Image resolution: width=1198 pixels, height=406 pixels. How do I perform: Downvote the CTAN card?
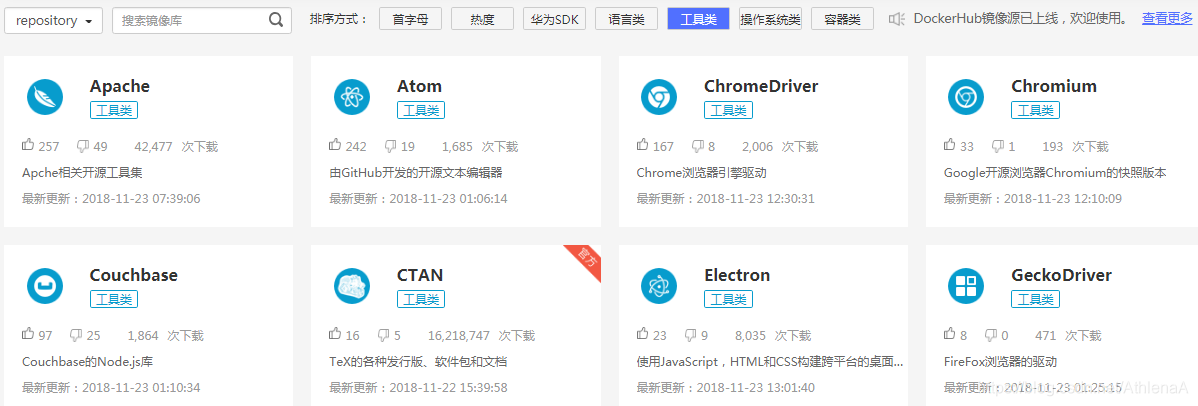point(384,334)
